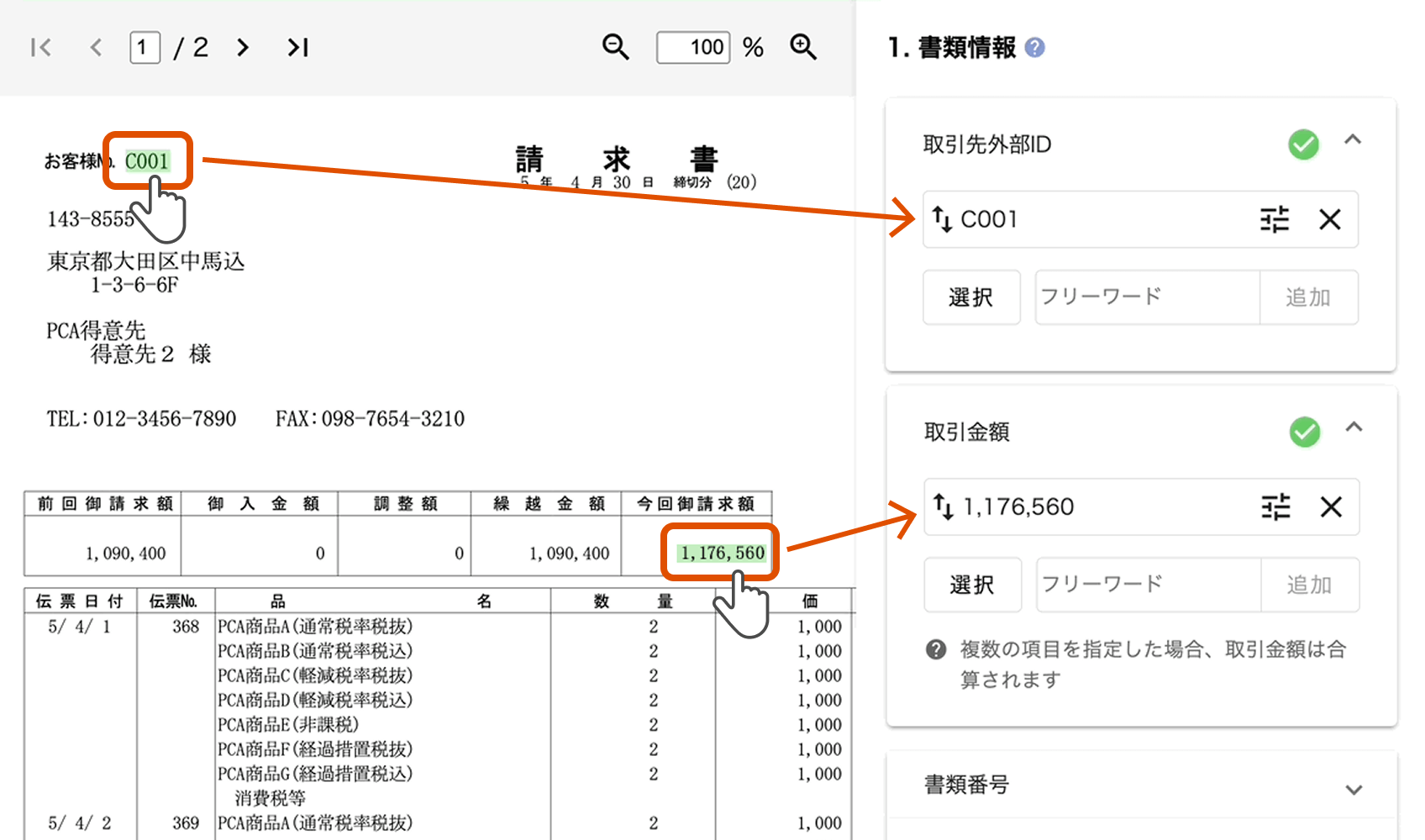The width and height of the screenshot is (1425, 840).
Task: Expand the 書類番号 section
Action: tap(1354, 790)
